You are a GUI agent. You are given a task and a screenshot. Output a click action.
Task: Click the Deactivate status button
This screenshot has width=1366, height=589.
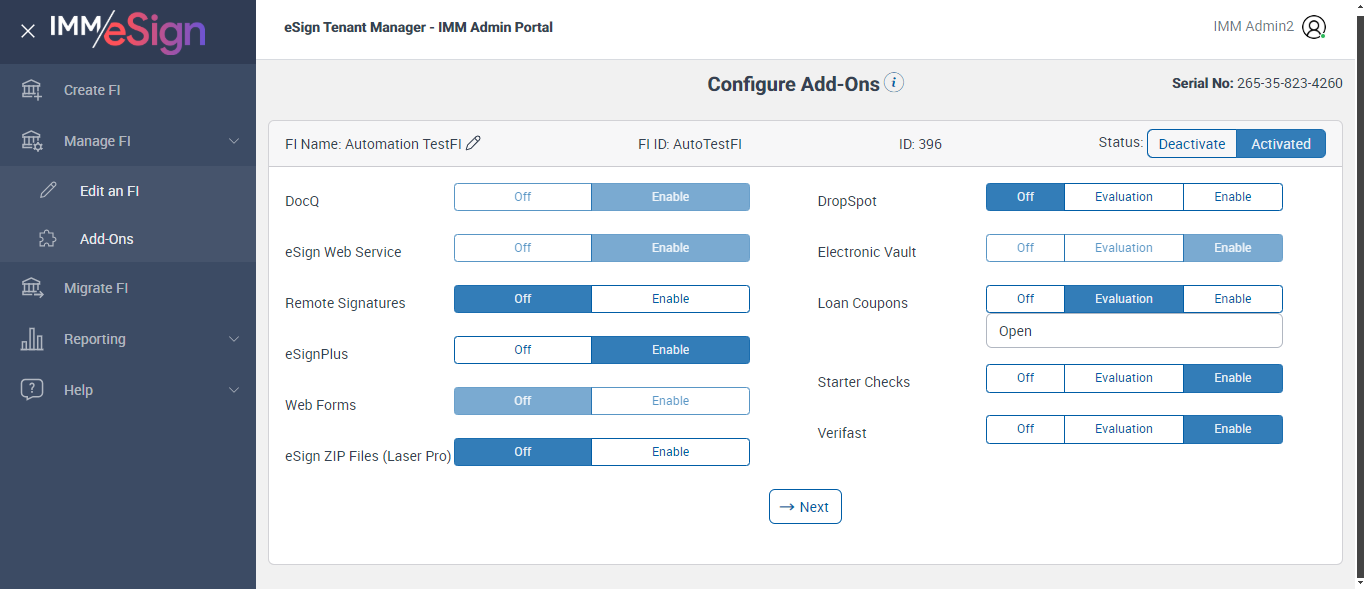pos(1191,144)
